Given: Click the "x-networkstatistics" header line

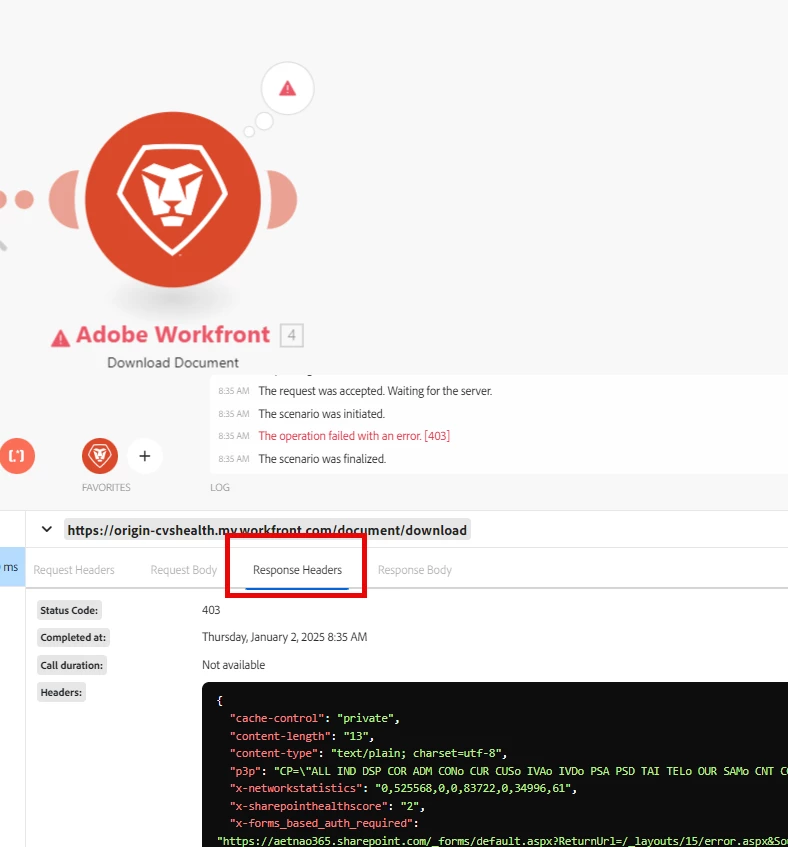Looking at the screenshot, I should tap(403, 788).
